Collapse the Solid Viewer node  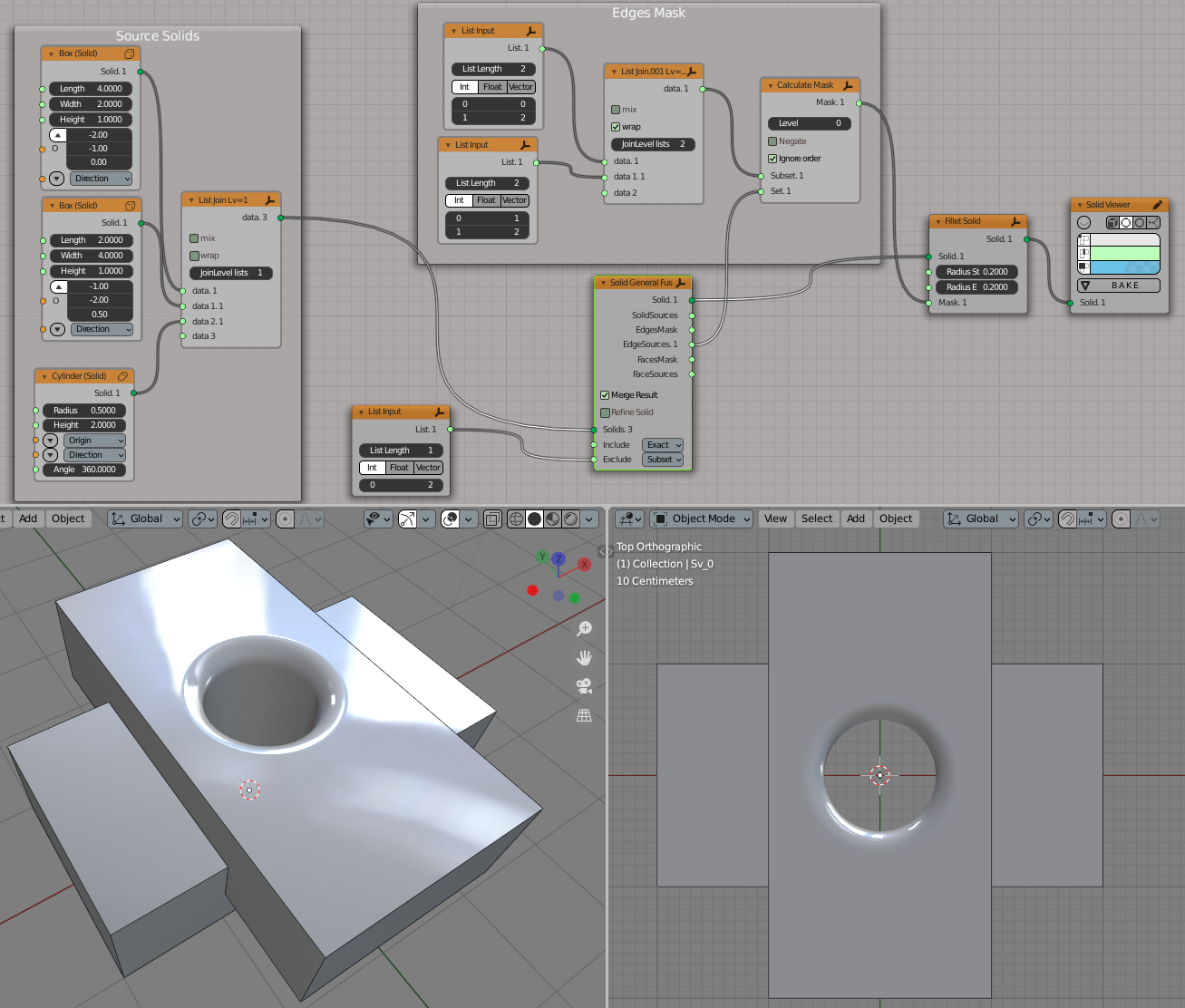(x=1080, y=205)
